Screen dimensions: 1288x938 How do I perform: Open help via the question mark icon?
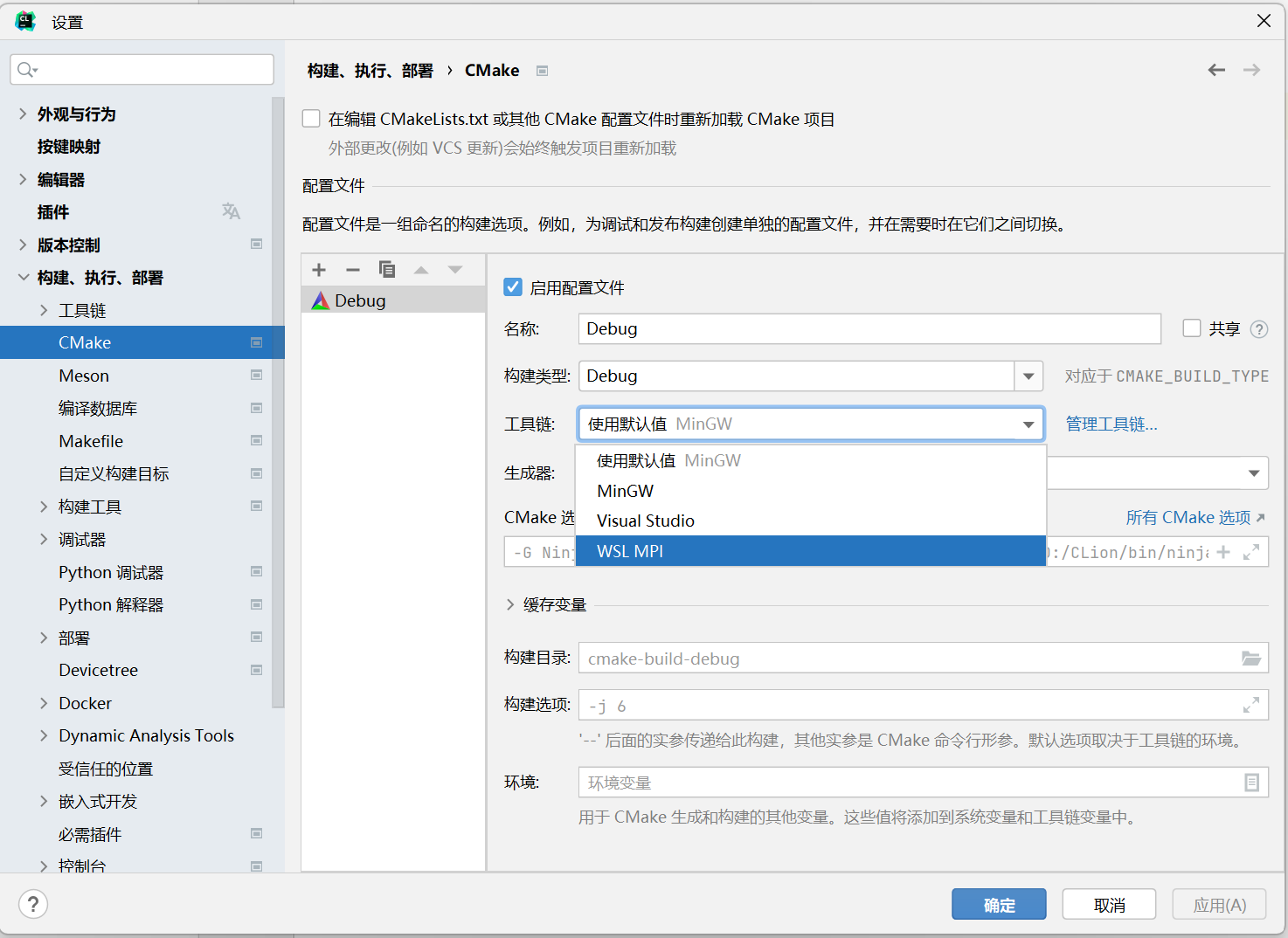(33, 904)
